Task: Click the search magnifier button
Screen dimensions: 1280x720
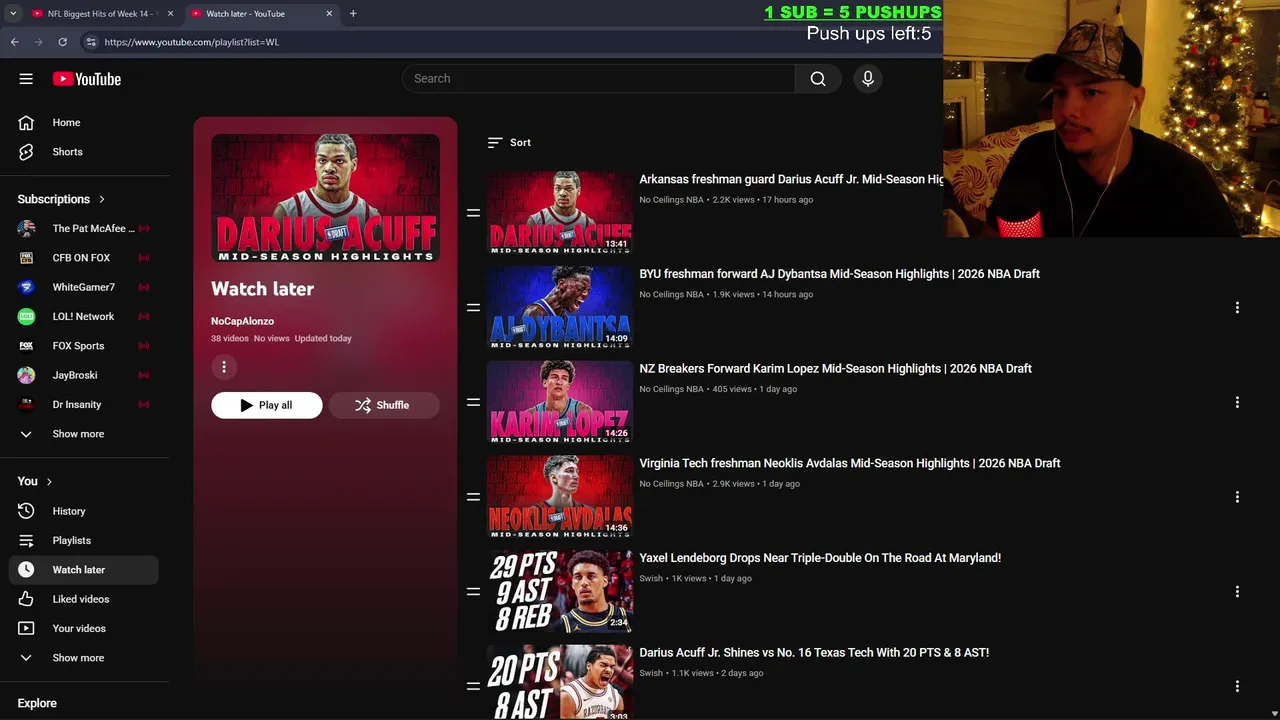Action: point(818,79)
